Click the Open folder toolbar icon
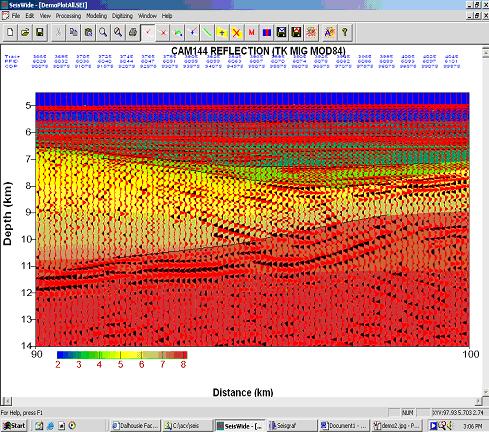 pos(25,32)
